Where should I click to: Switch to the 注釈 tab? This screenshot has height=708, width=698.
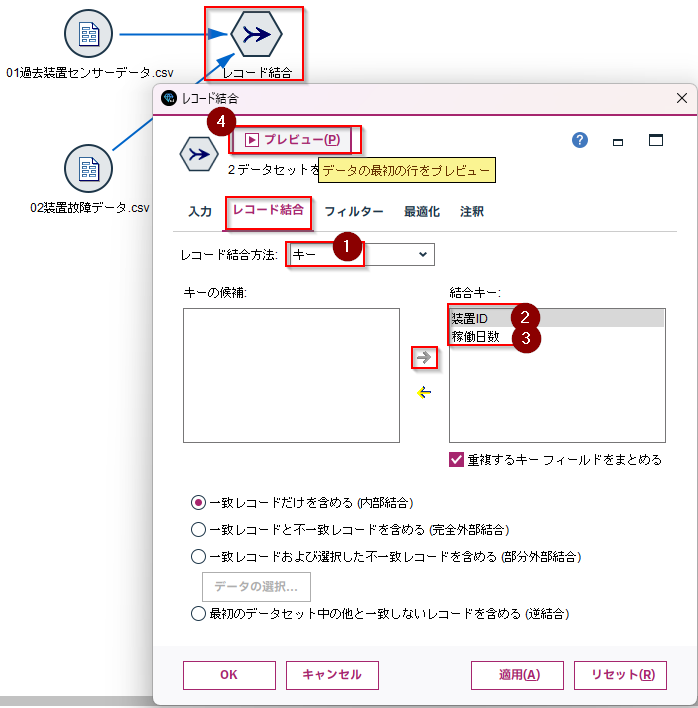[472, 211]
